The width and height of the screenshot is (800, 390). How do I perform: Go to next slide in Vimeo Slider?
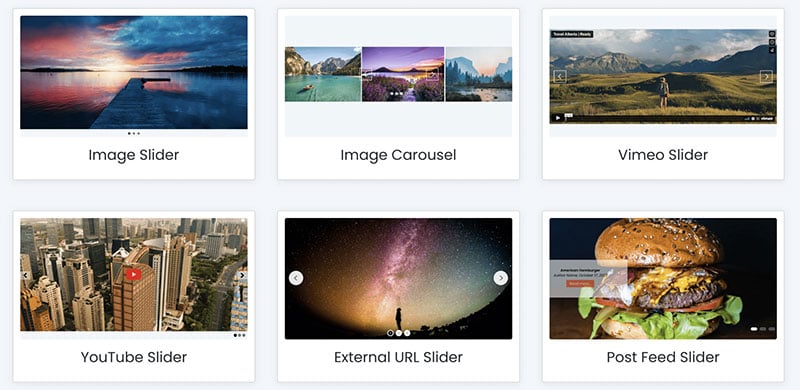[766, 77]
